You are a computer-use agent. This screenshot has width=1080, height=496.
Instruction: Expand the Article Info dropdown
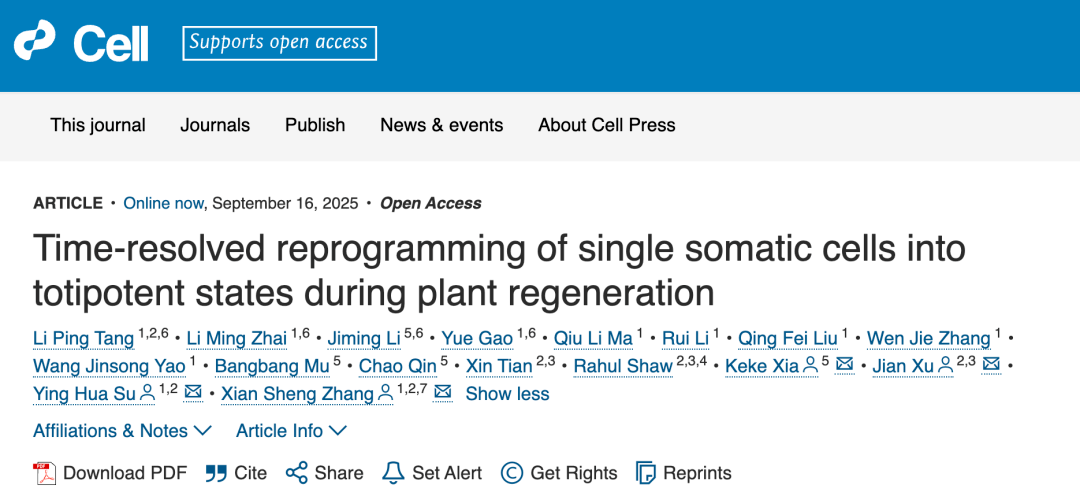click(291, 431)
